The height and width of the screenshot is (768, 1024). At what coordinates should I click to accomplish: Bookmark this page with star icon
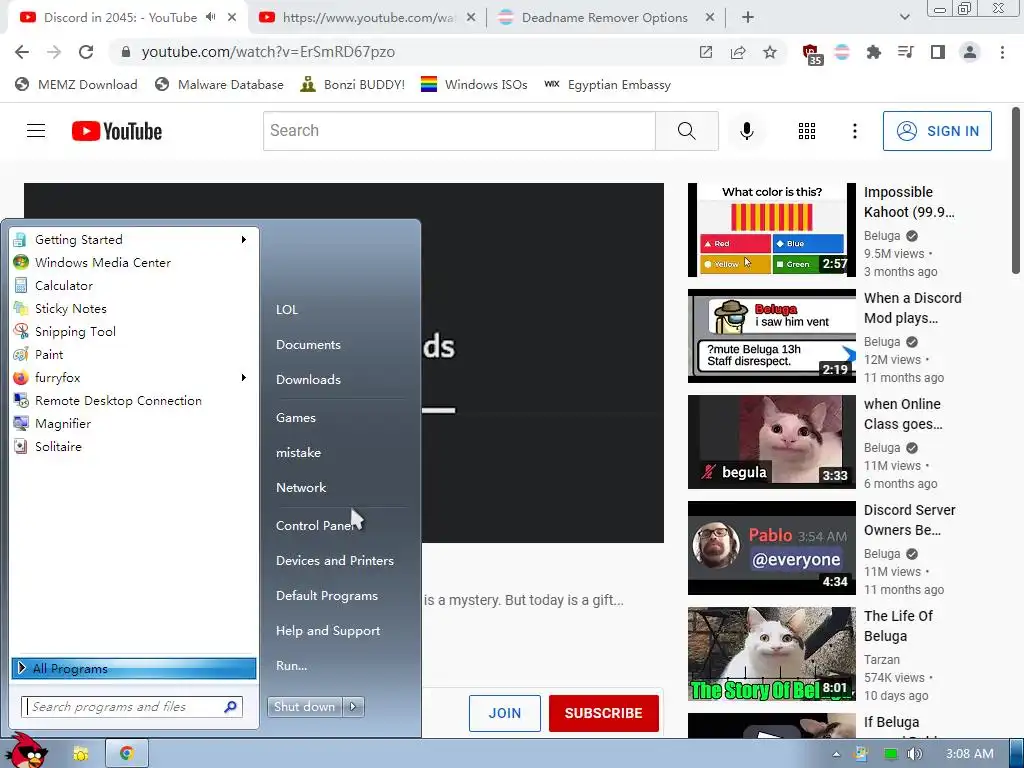click(x=770, y=52)
